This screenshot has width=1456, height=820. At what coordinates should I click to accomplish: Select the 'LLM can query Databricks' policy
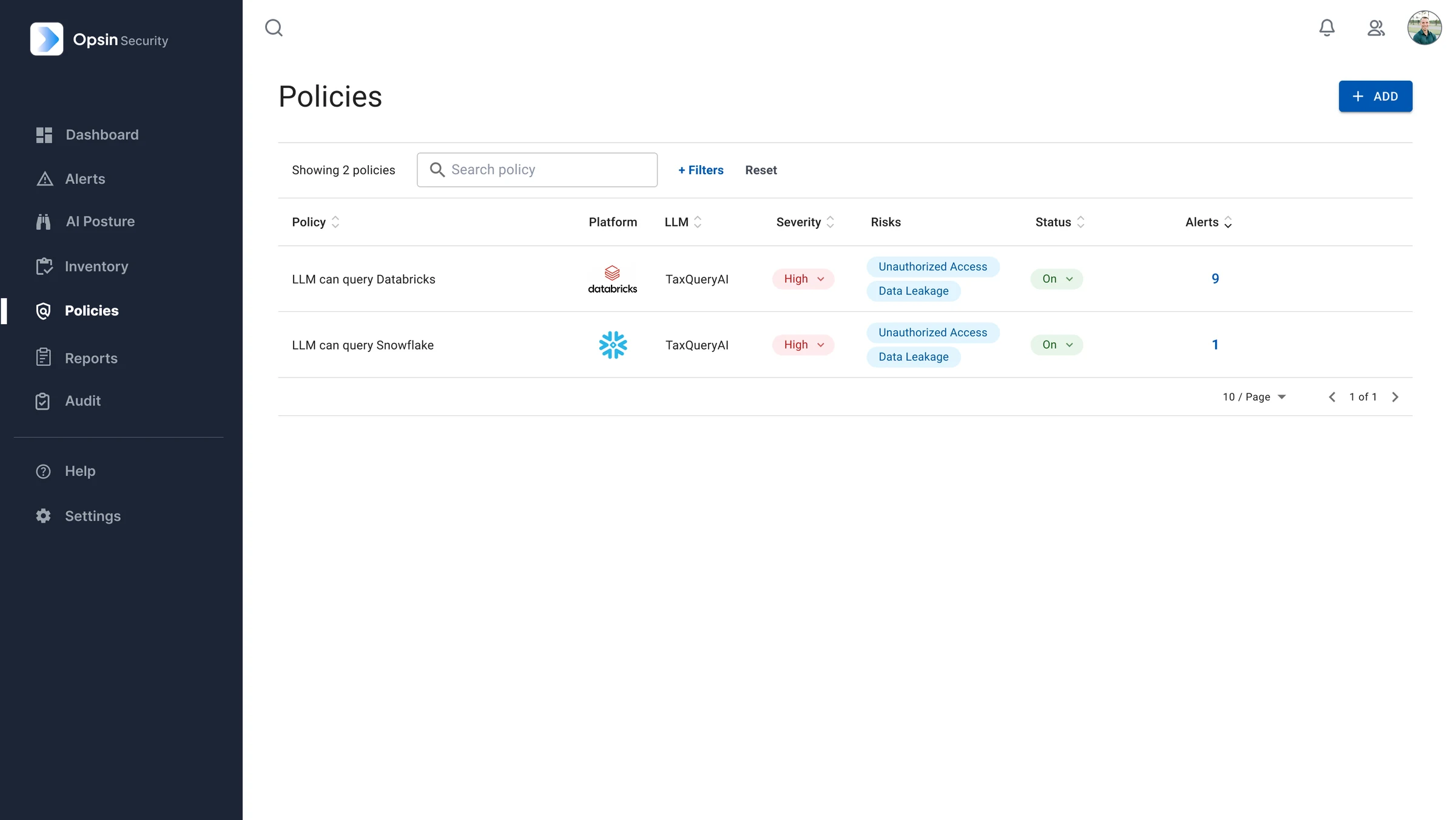coord(363,279)
